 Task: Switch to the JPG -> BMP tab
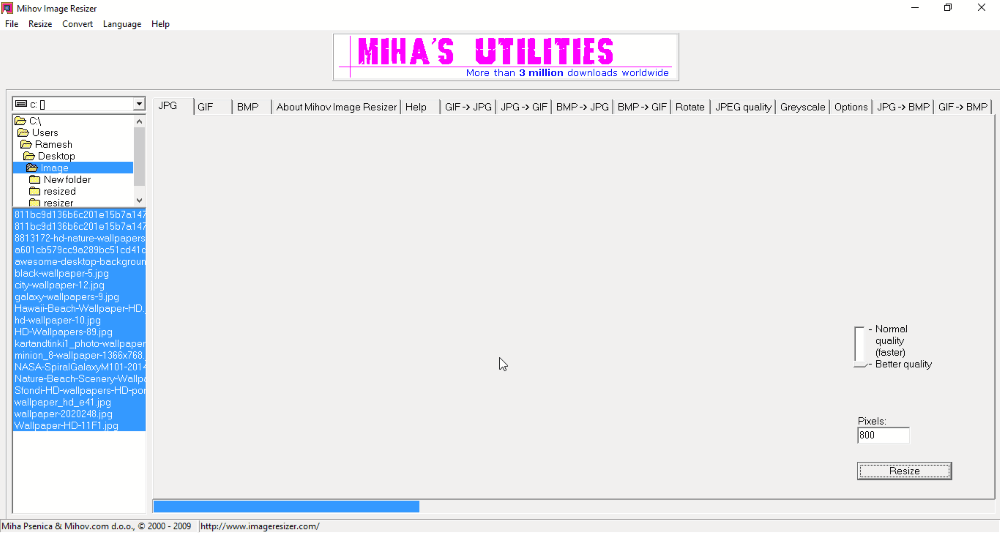[x=903, y=107]
